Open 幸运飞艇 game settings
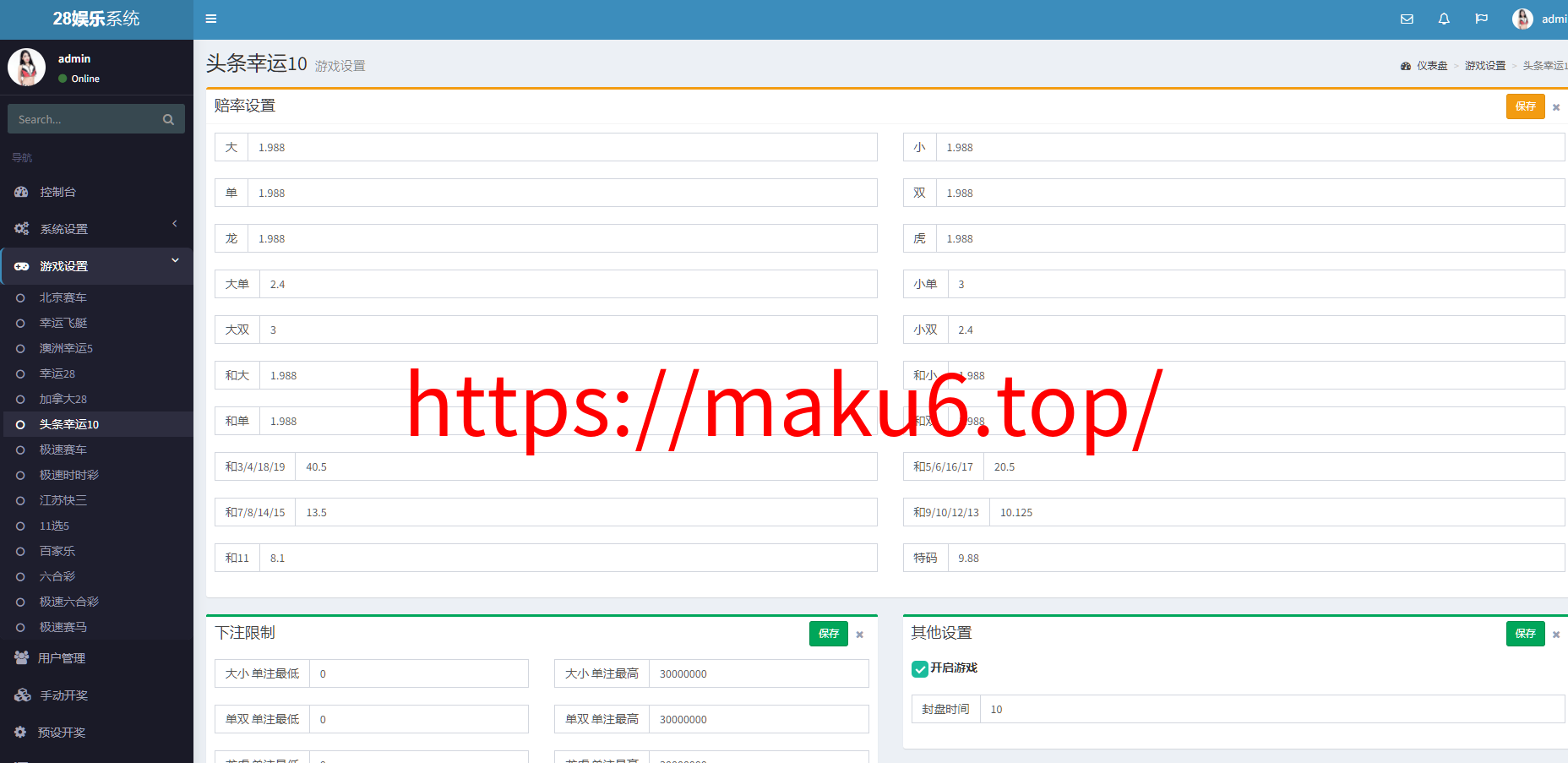This screenshot has width=1568, height=763. point(63,323)
